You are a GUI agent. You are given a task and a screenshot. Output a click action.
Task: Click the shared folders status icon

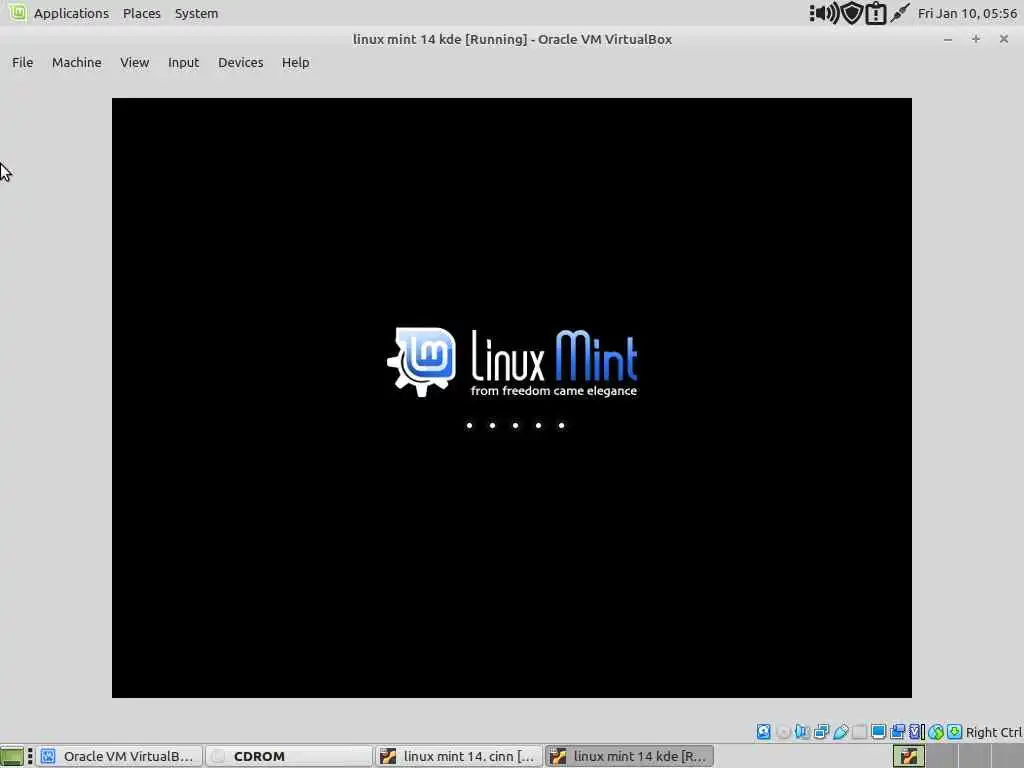859,732
